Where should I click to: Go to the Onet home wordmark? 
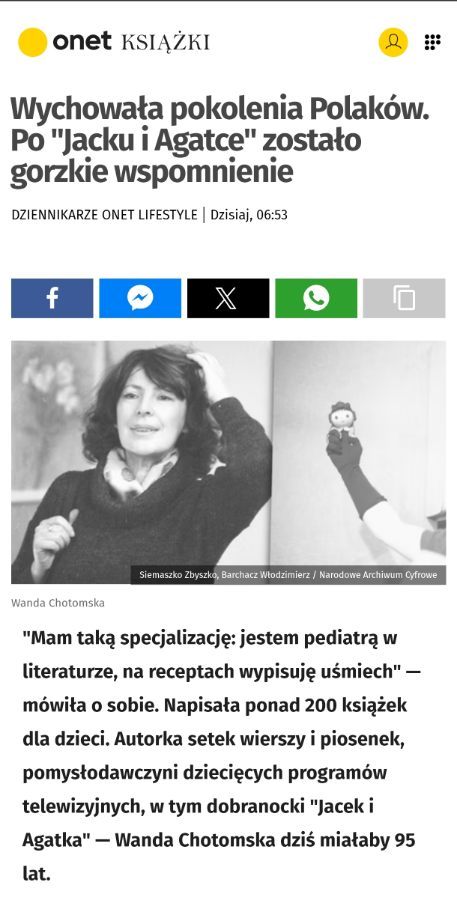click(82, 42)
